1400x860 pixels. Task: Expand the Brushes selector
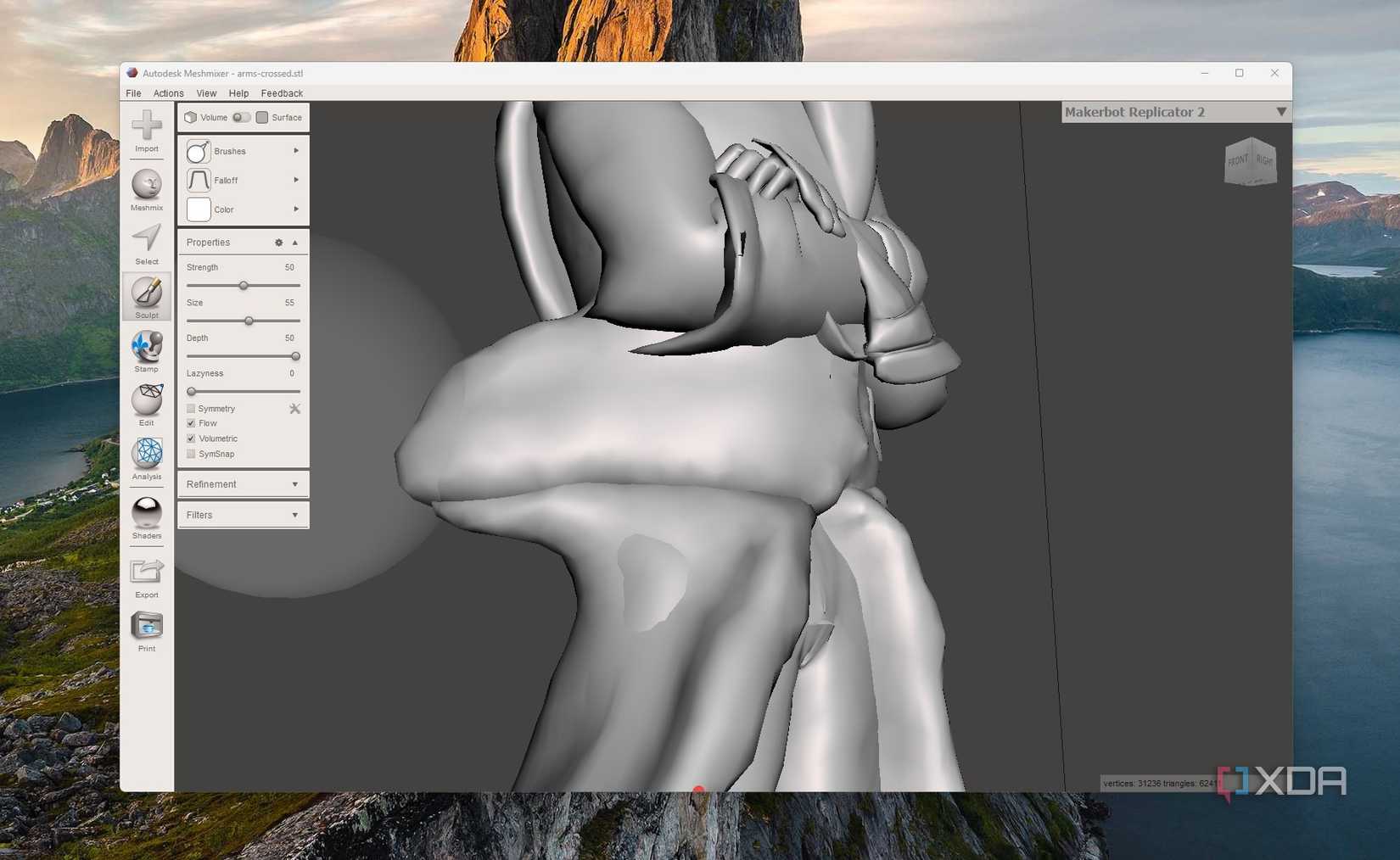pos(295,150)
